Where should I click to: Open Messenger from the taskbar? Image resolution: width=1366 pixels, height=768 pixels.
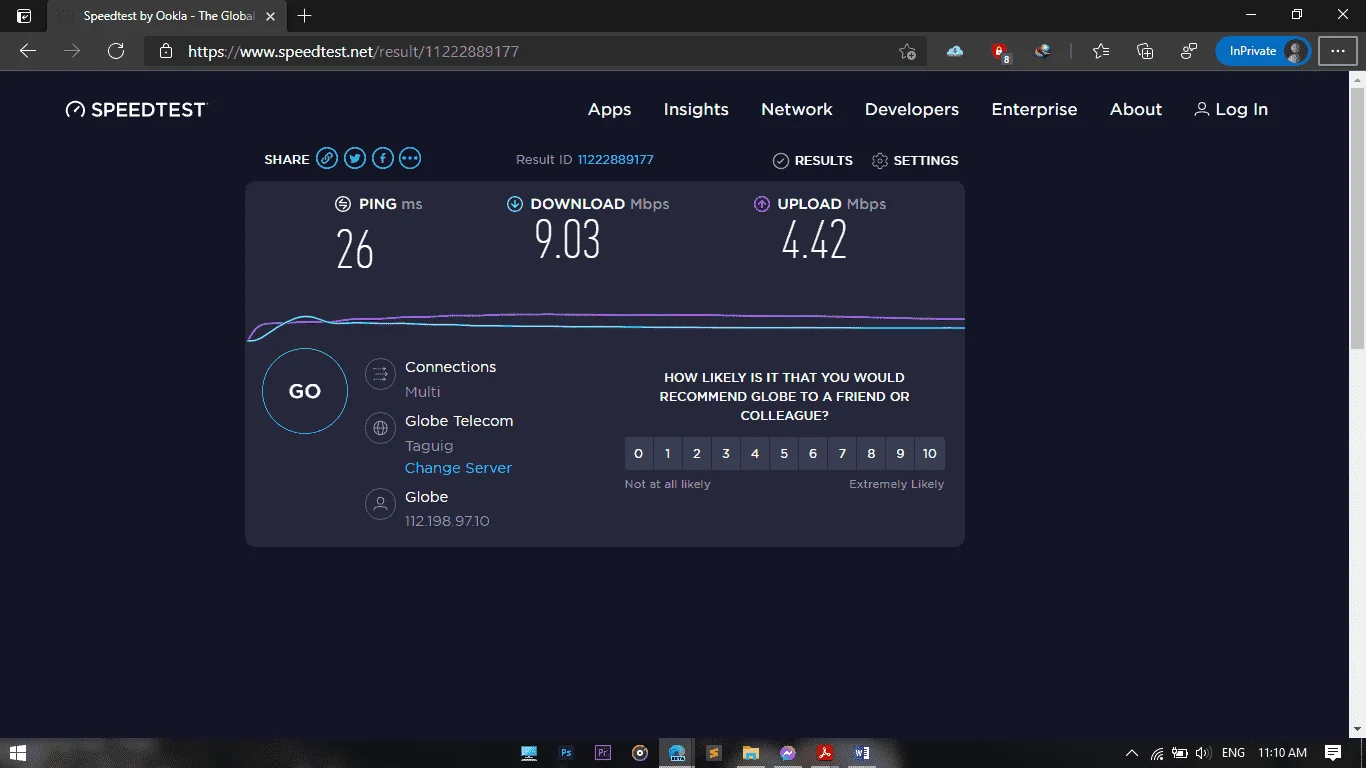click(788, 753)
